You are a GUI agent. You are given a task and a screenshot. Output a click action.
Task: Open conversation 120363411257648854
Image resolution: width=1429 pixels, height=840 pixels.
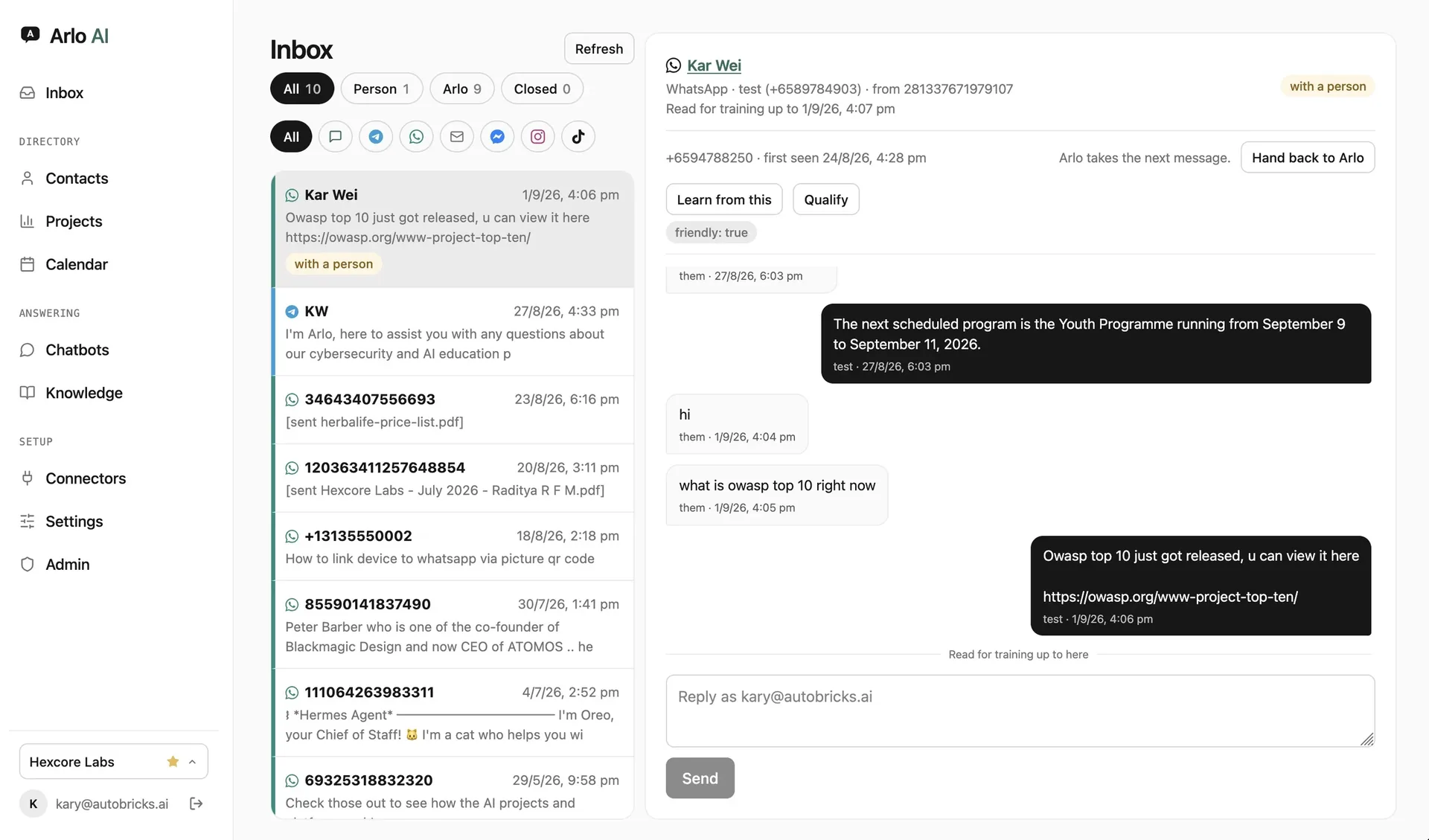click(453, 478)
